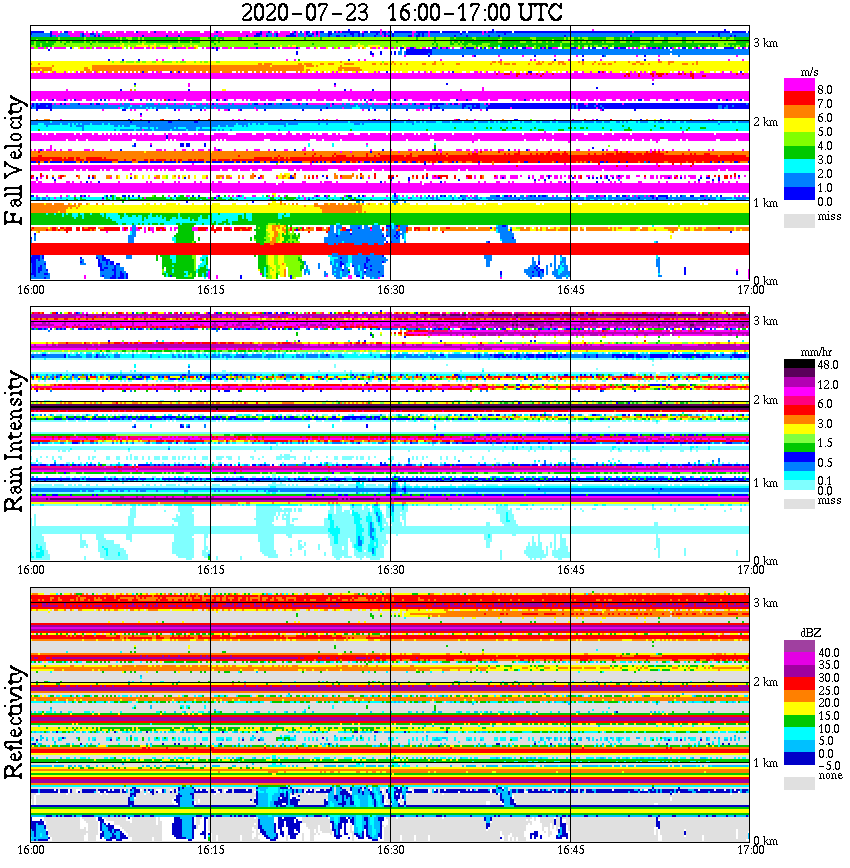Click the 16:30 tick under Fall Velocity plot

(x=391, y=290)
